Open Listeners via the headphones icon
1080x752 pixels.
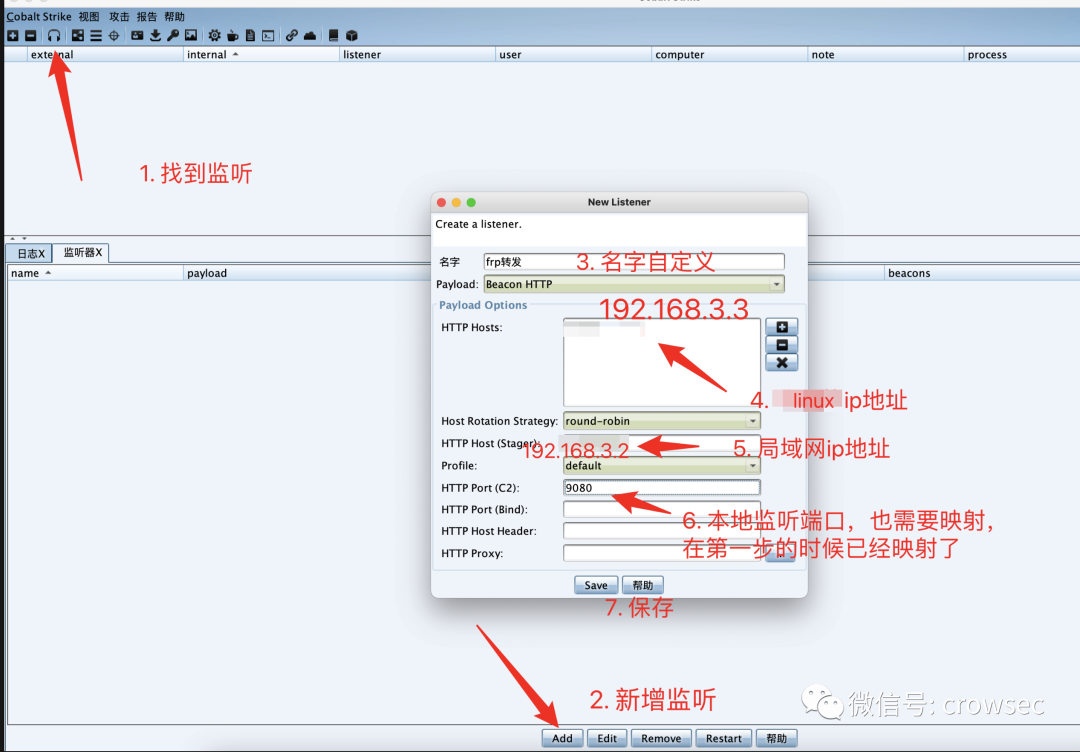tap(54, 35)
